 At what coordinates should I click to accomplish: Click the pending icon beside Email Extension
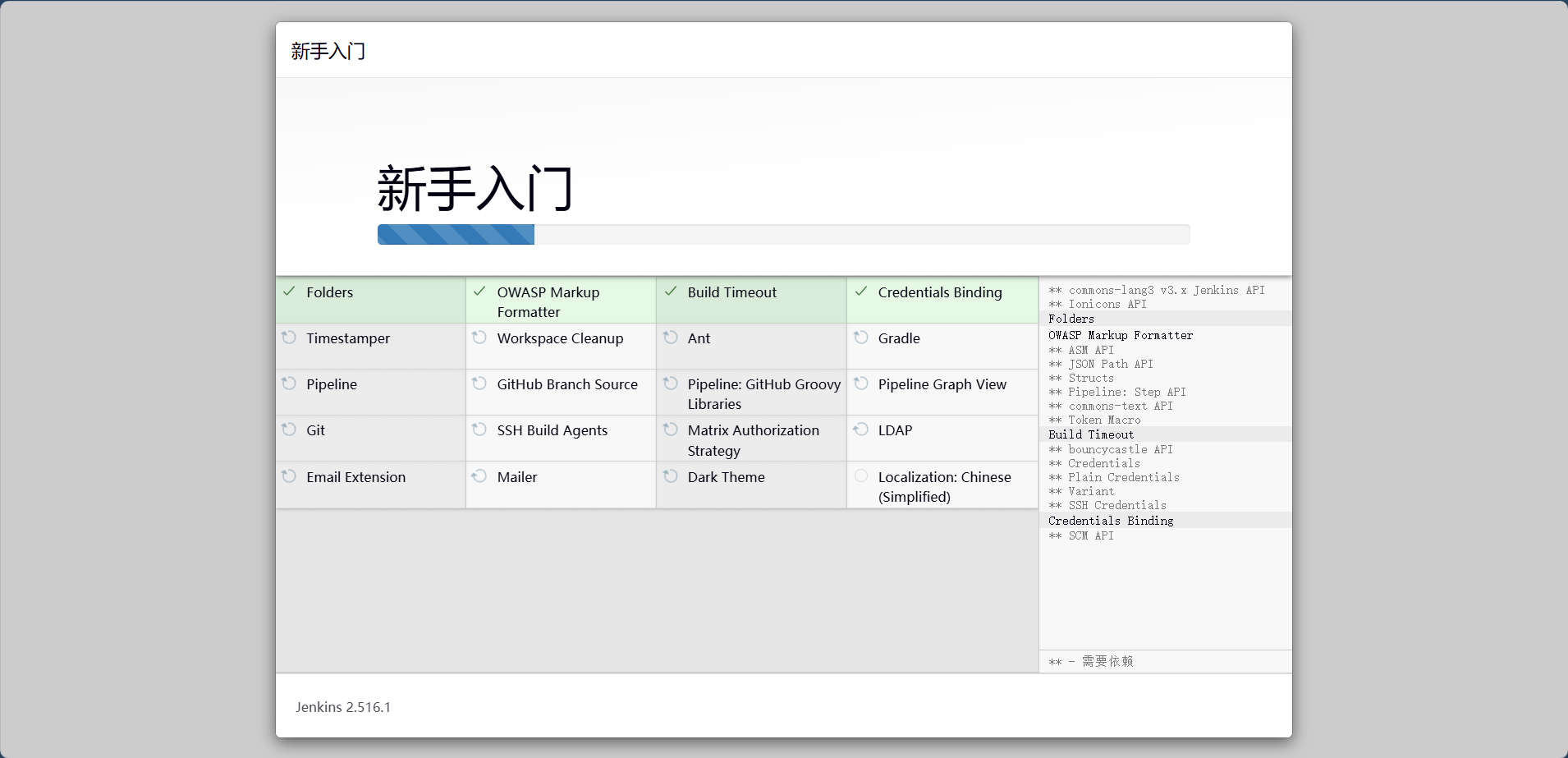[x=289, y=476]
